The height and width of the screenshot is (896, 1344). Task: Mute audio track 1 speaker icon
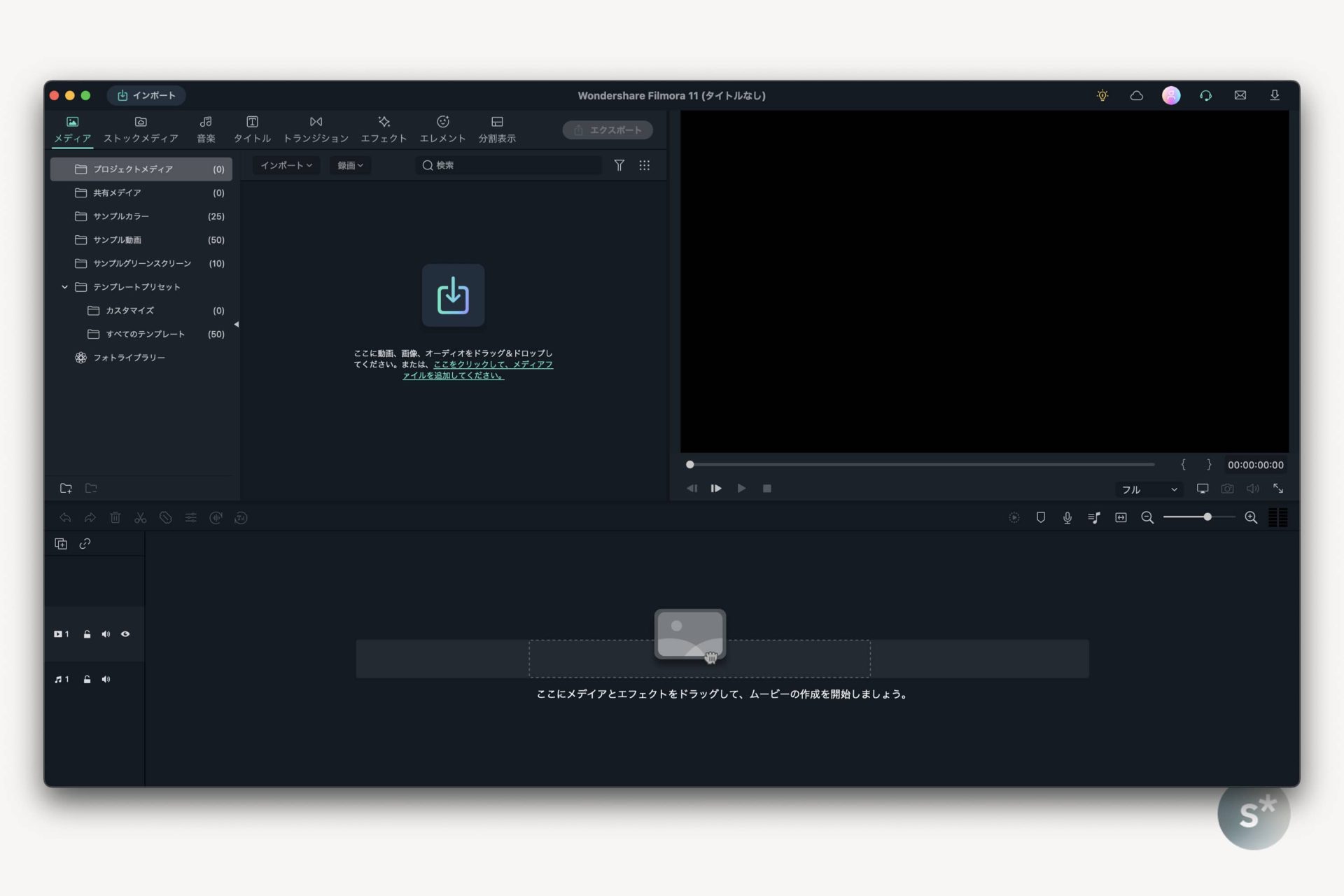[106, 679]
